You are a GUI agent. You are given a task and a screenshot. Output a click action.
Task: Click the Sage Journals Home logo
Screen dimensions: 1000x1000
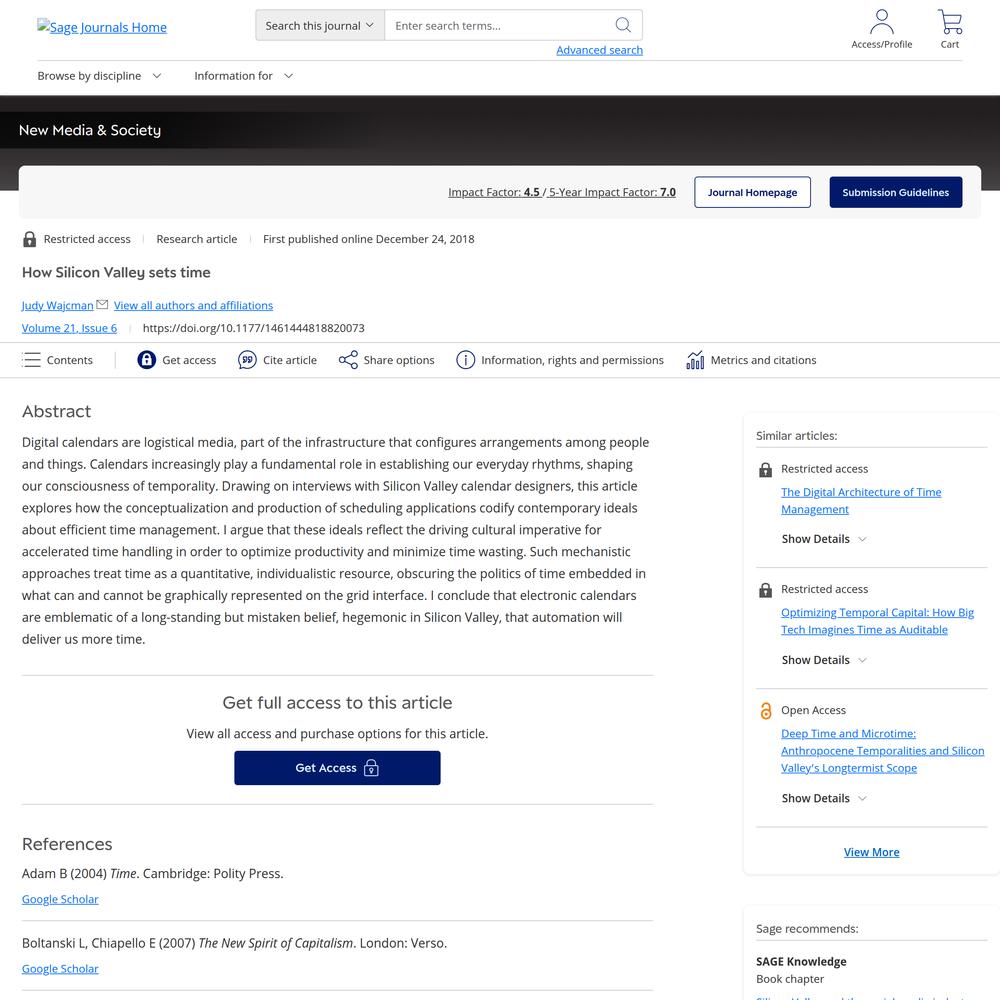[x=102, y=27]
